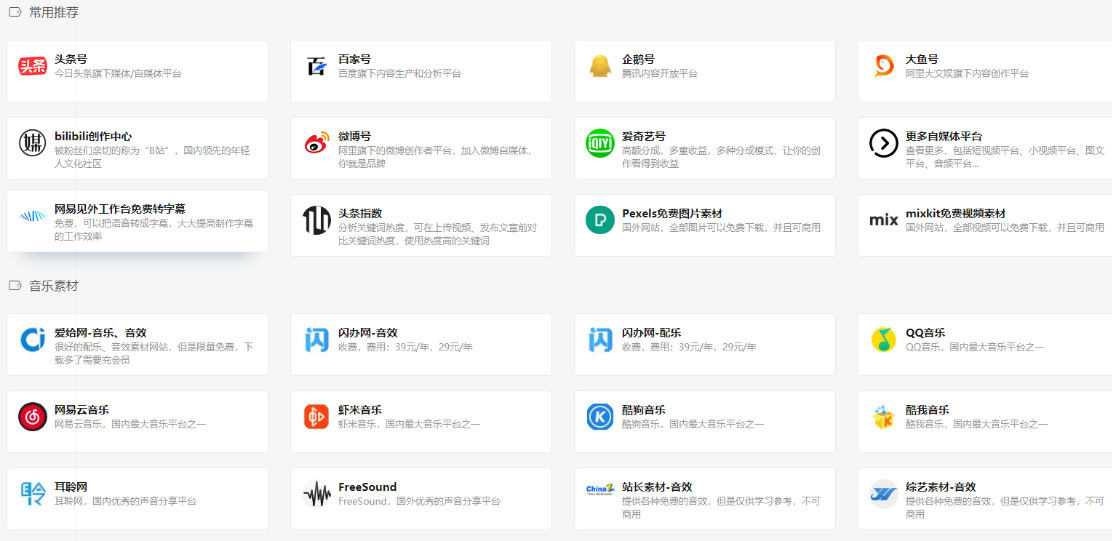Open 闪办网-配乐 title link
Screen dimensions: 1112x541
tap(651, 333)
